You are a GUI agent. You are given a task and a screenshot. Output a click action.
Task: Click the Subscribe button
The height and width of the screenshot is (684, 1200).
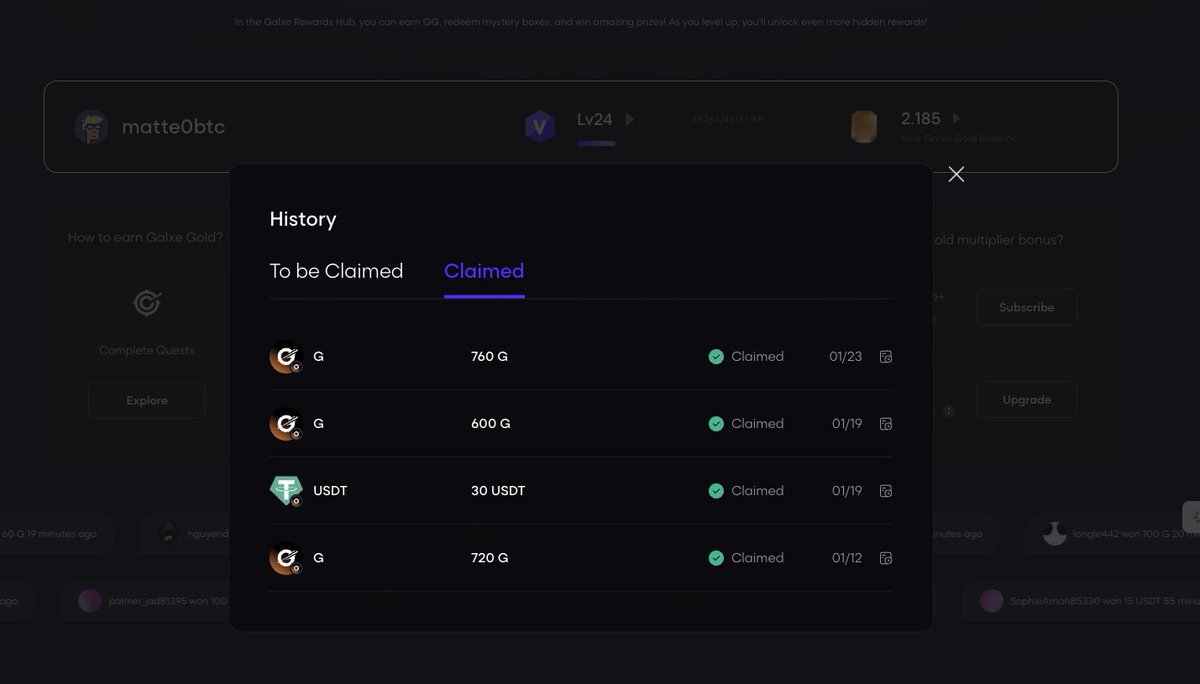tap(1026, 307)
